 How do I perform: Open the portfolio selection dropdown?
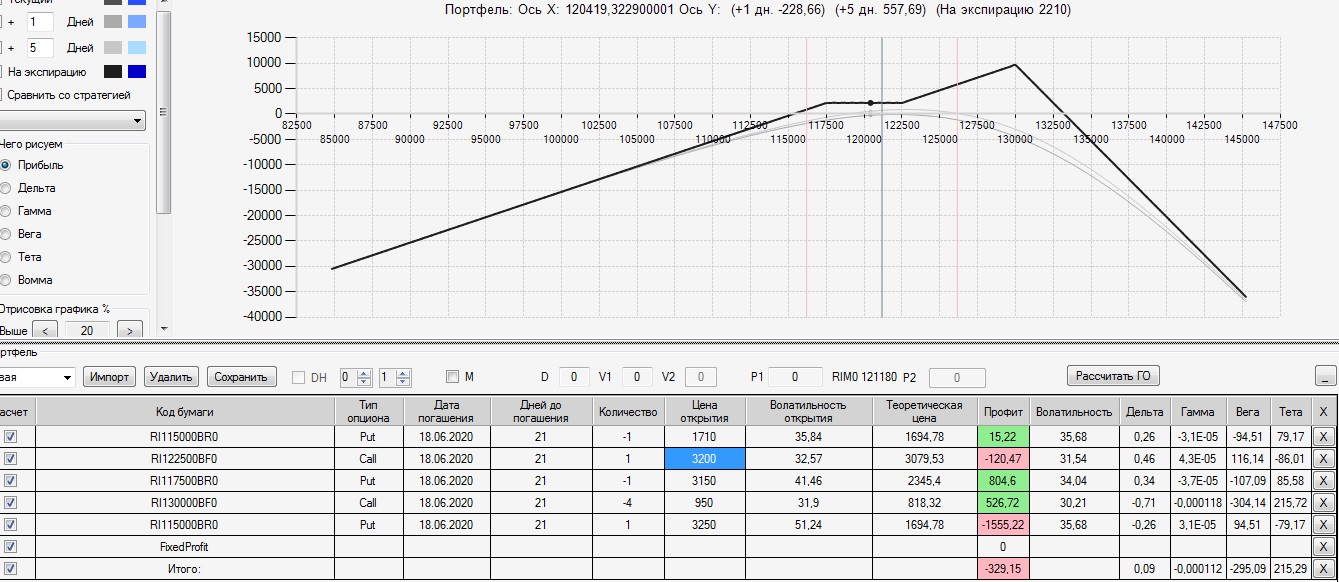coord(67,377)
